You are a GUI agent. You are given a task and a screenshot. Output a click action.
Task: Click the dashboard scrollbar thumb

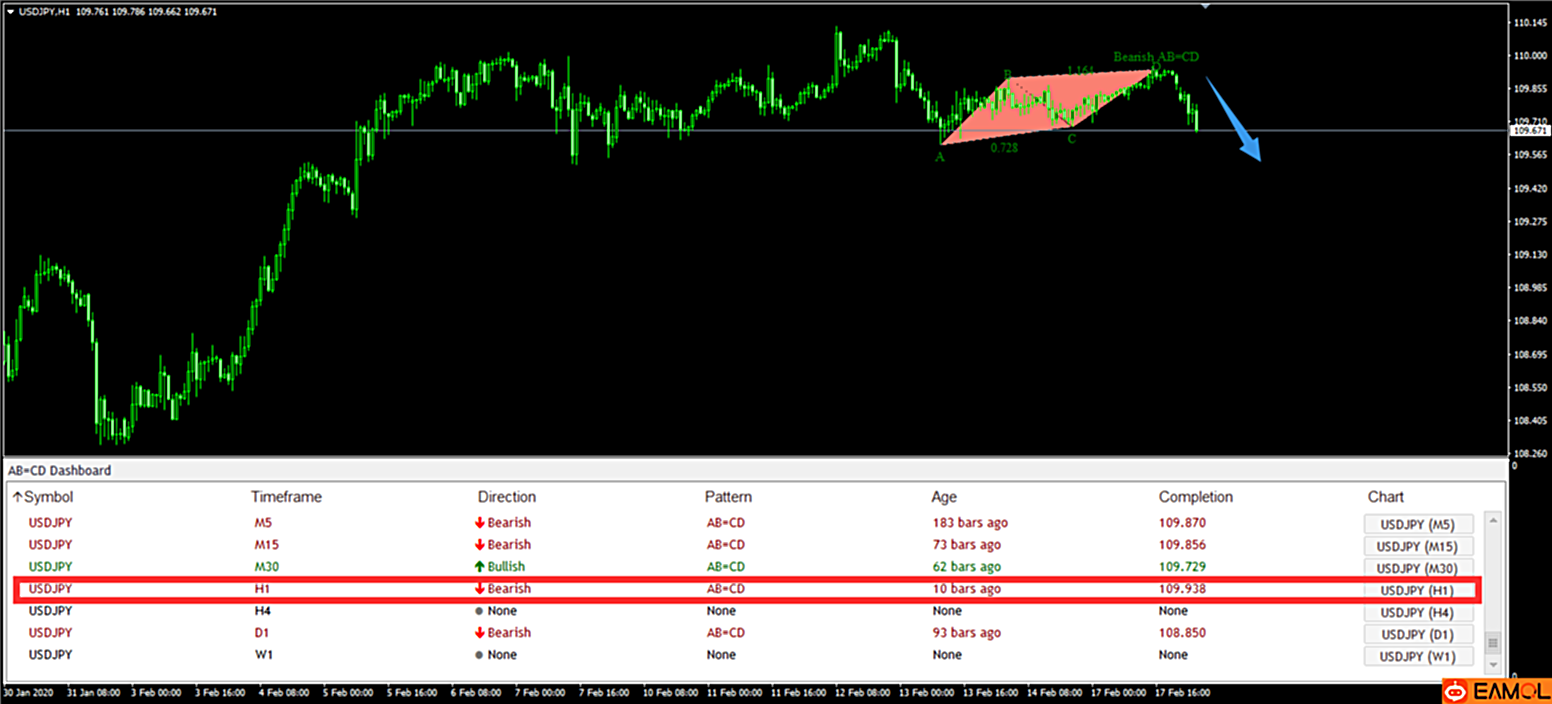click(1494, 642)
